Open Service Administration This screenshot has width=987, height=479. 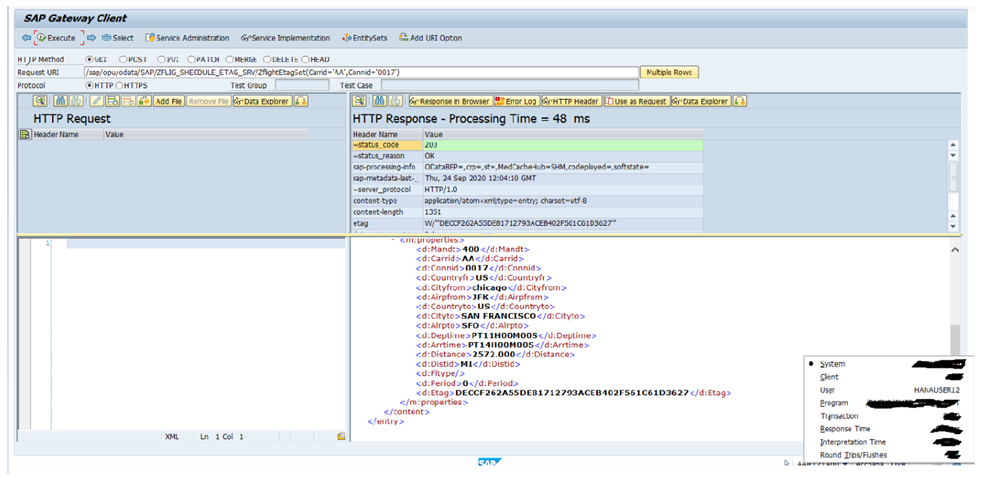[x=188, y=38]
